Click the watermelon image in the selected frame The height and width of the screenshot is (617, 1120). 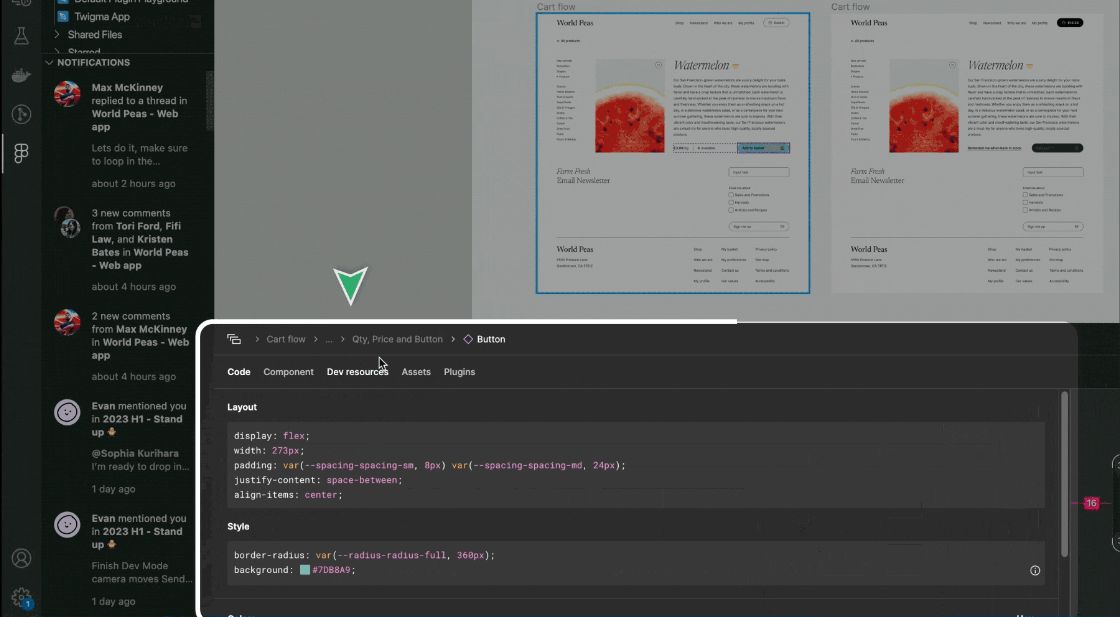[x=630, y=106]
